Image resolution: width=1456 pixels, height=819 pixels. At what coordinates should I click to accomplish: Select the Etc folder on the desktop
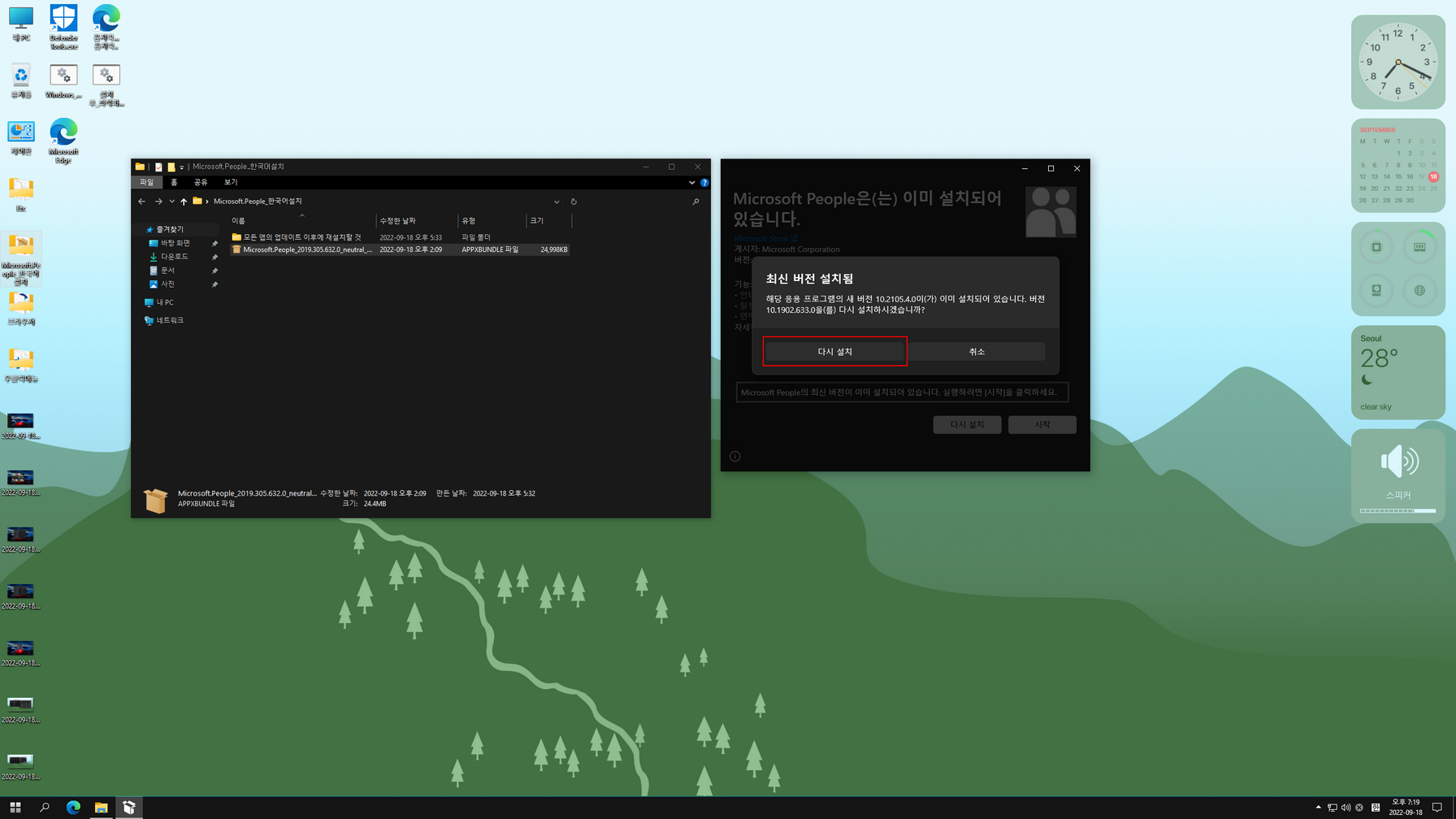(21, 195)
